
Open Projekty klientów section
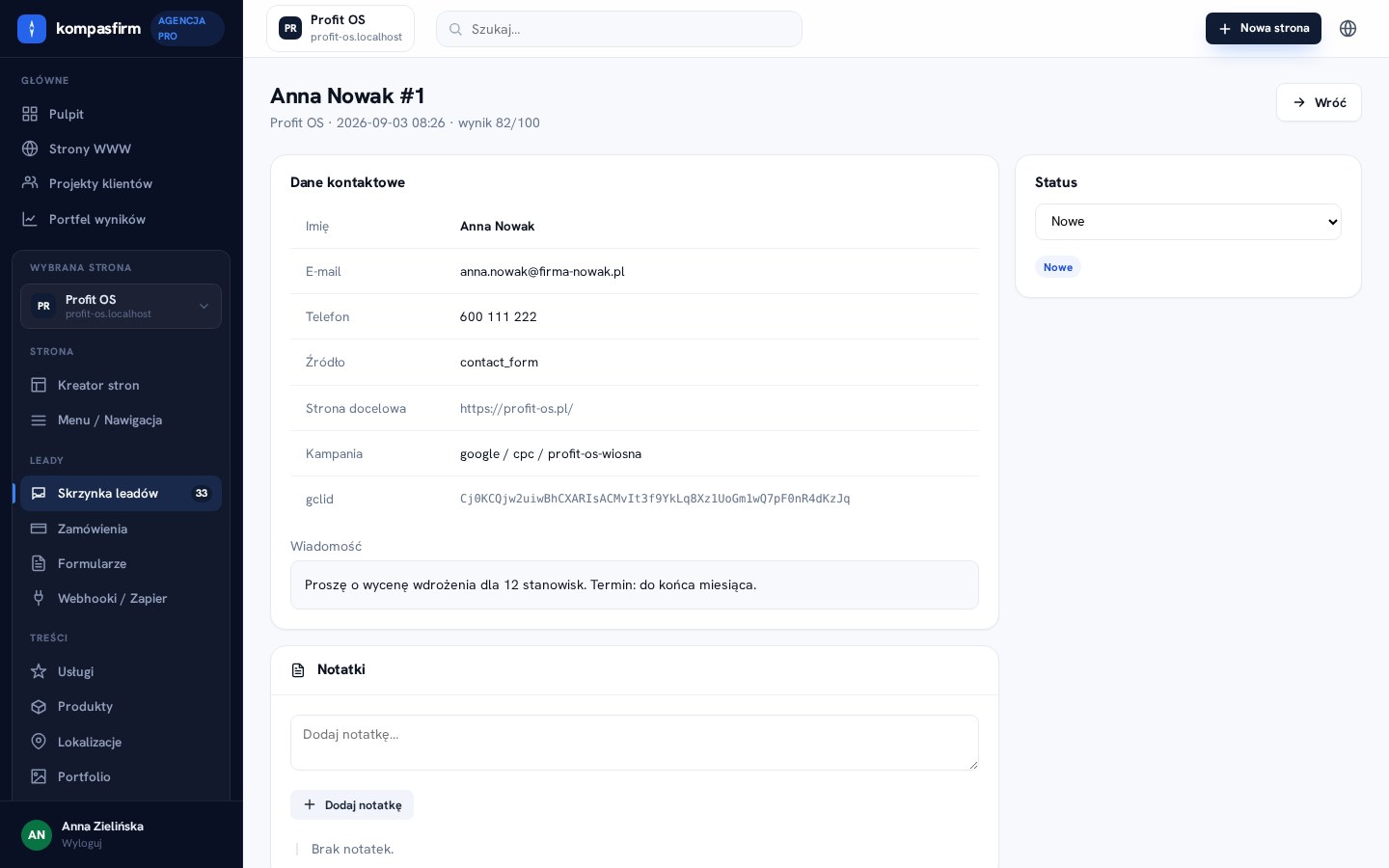click(122, 183)
